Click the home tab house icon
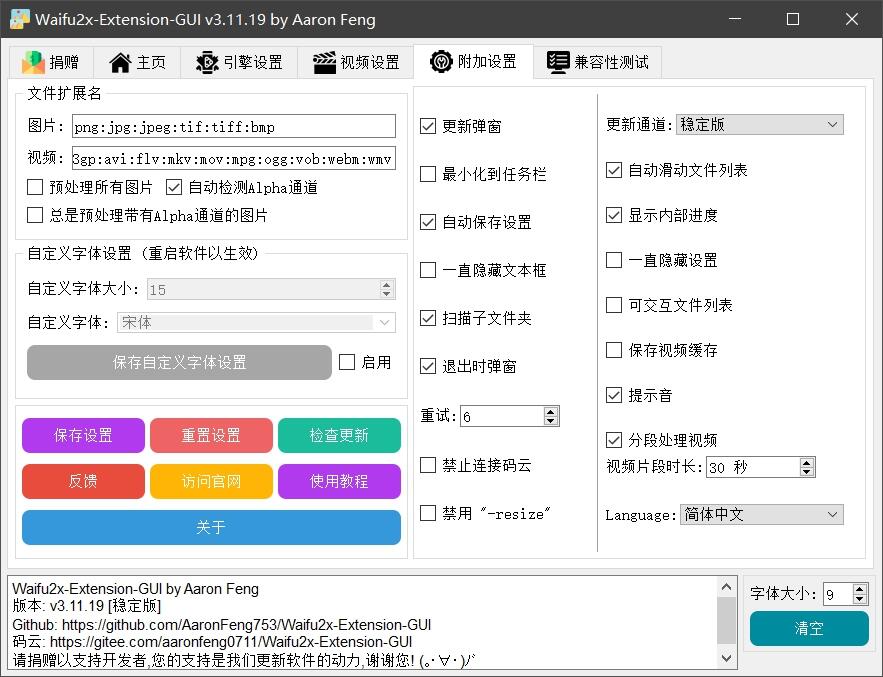Viewport: 883px width, 677px height. 120,62
